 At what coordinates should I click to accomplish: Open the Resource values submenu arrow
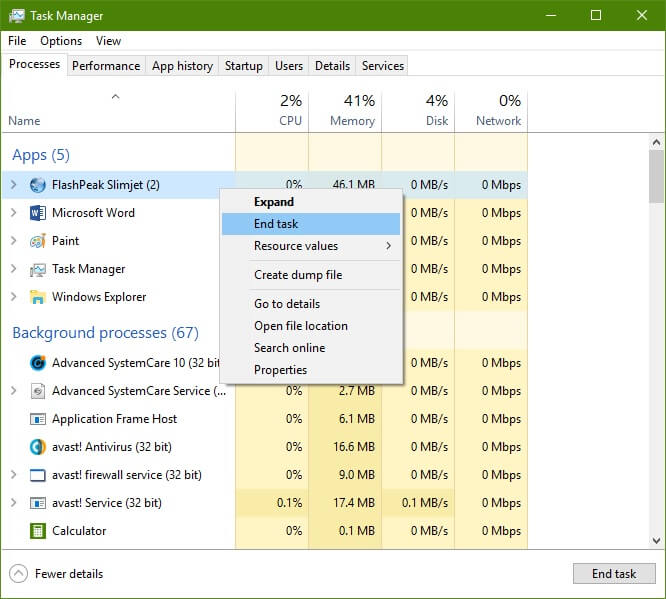[x=388, y=246]
